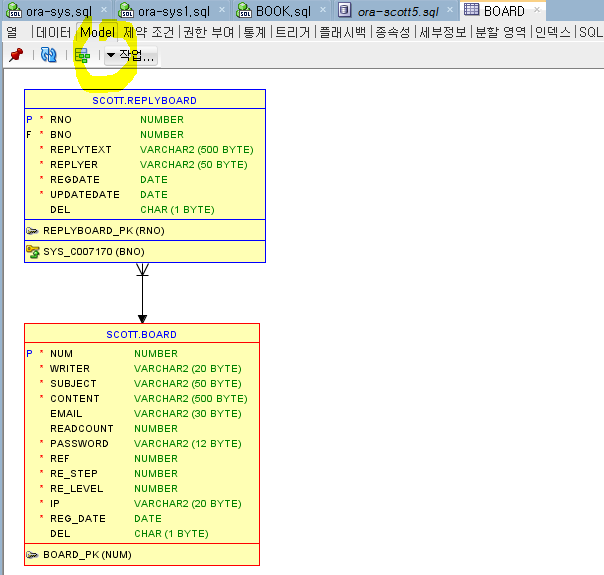Open the 데이터 sub-tab
This screenshot has height=575, width=604.
[54, 32]
